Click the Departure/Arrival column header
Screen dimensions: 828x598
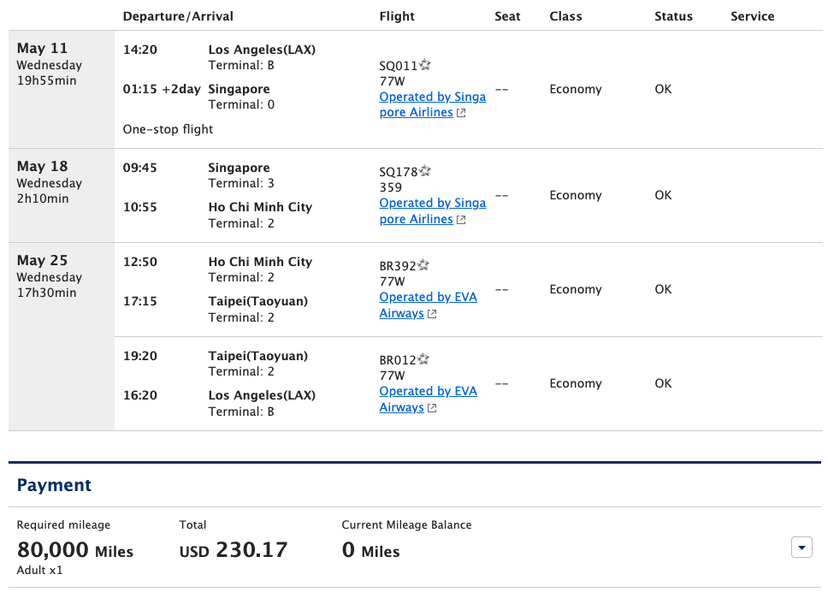point(178,16)
